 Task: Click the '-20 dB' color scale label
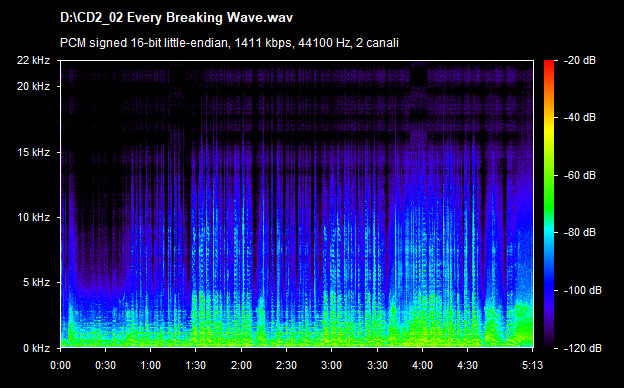point(580,60)
